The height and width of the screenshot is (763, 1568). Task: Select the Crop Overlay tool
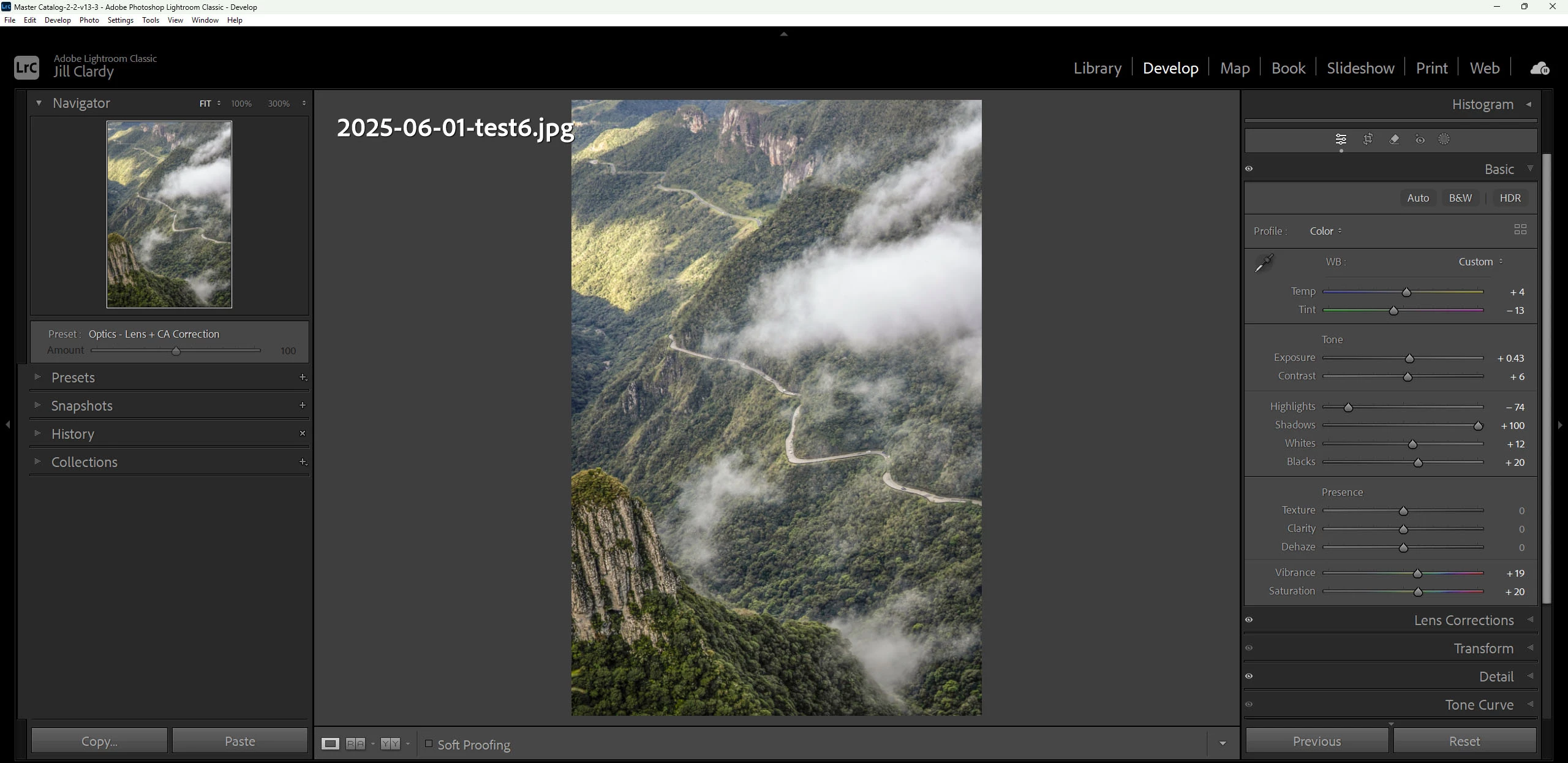click(1368, 140)
